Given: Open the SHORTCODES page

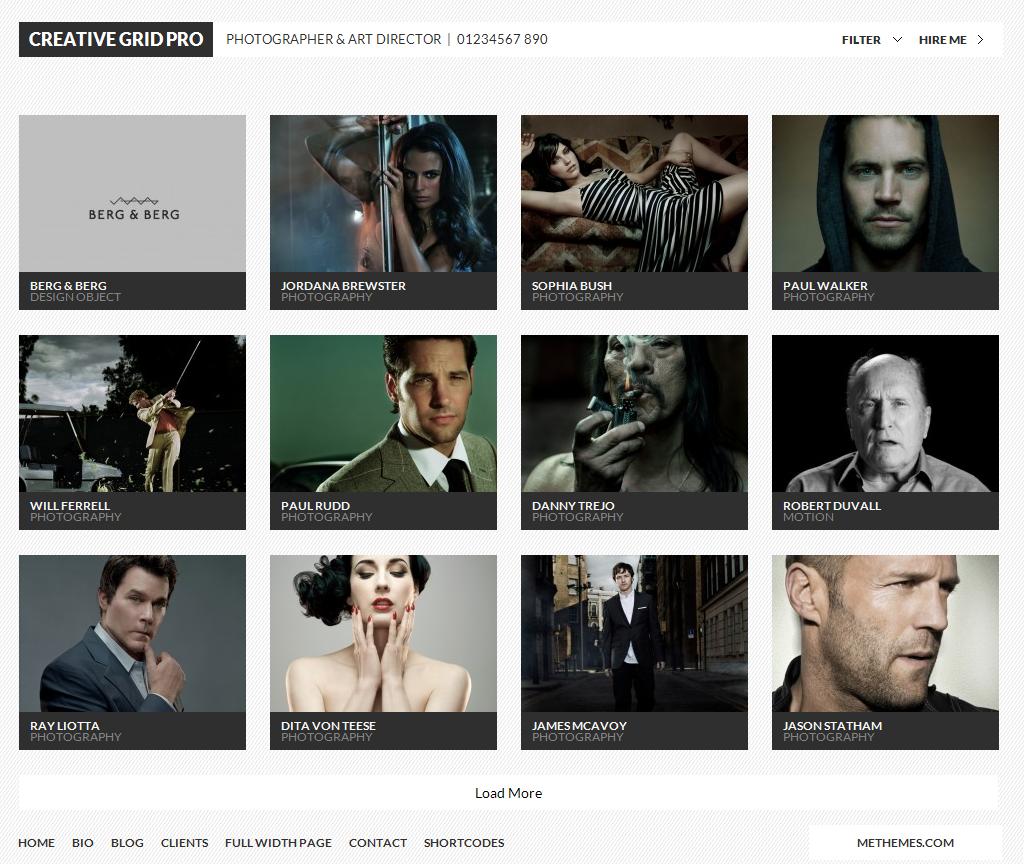Looking at the screenshot, I should [464, 843].
